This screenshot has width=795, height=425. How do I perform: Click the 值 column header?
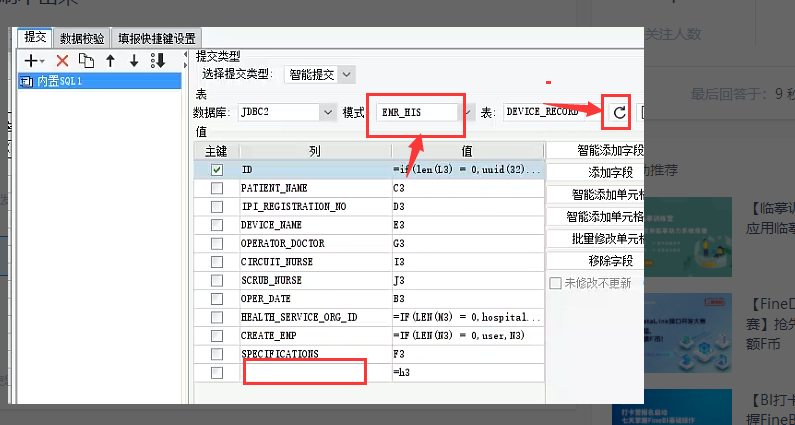coord(467,151)
